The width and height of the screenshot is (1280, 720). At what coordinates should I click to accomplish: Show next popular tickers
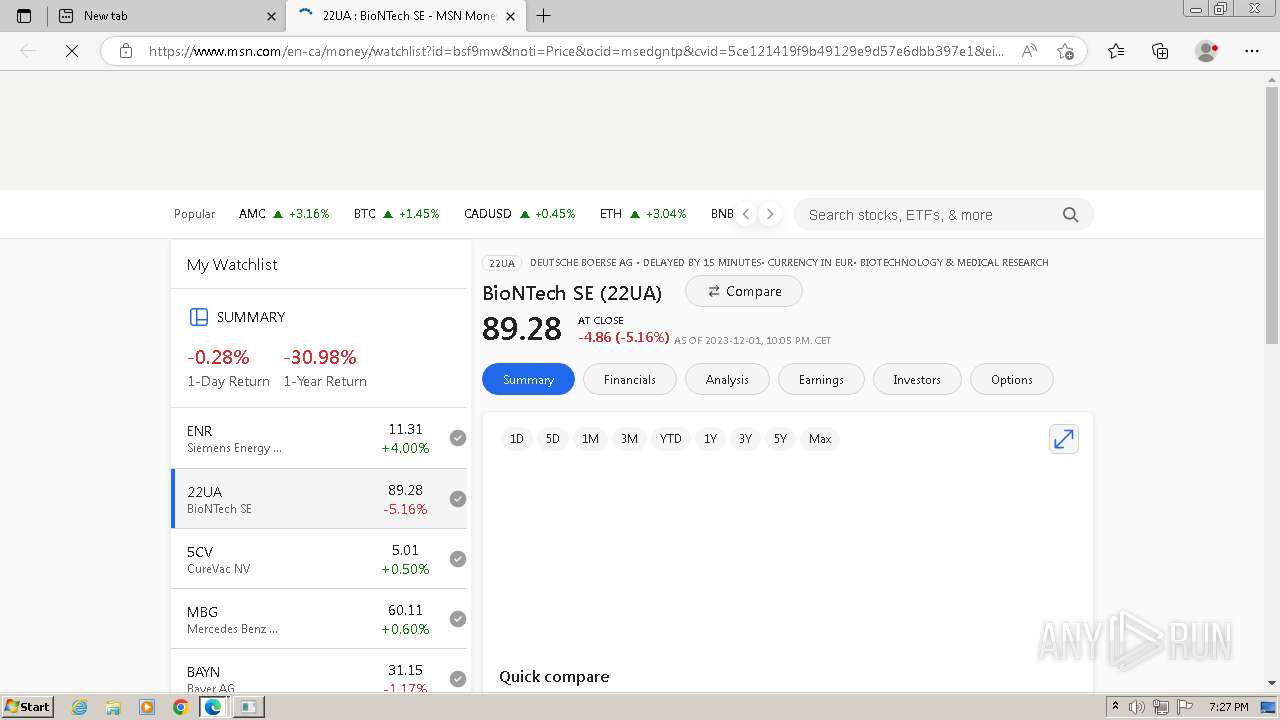point(770,214)
